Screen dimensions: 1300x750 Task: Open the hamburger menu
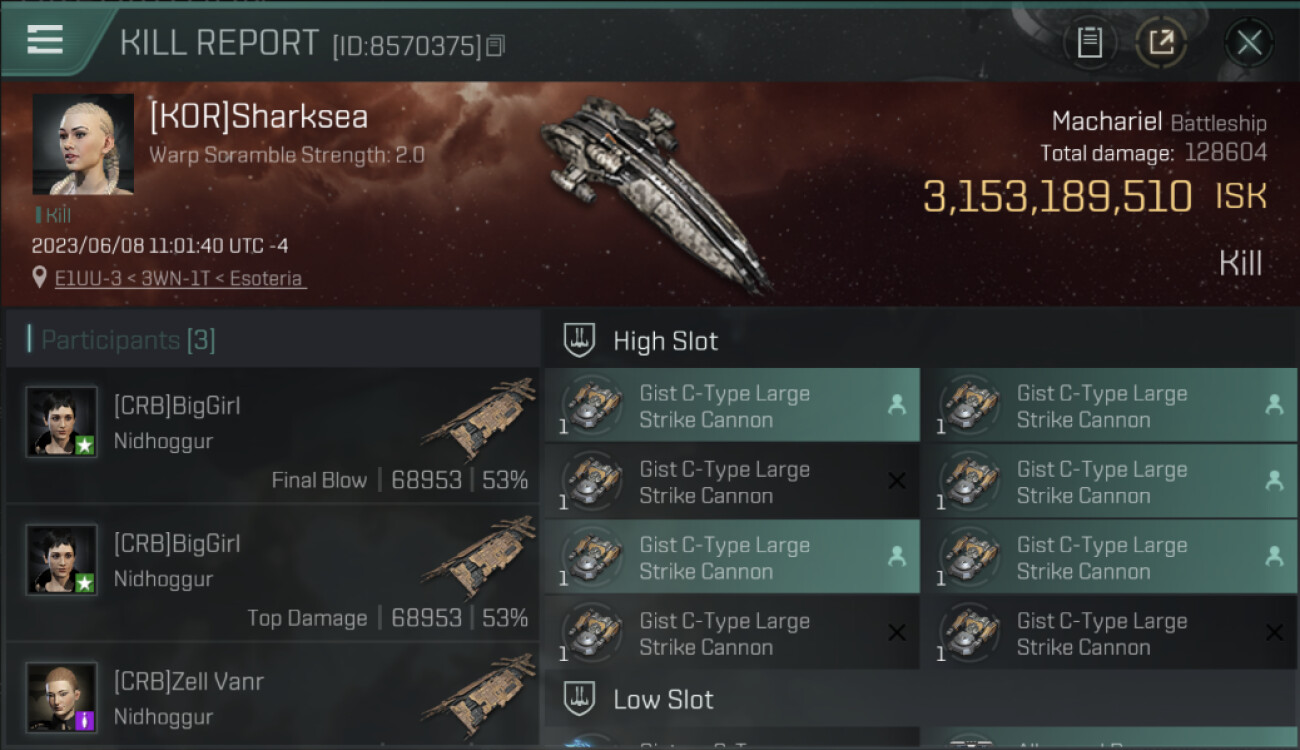coord(46,40)
